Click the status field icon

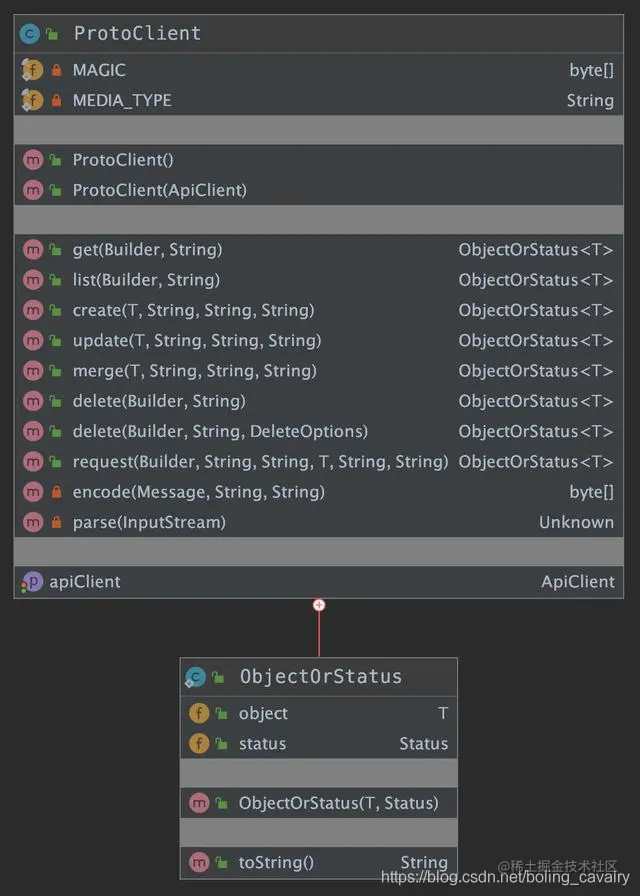click(199, 744)
